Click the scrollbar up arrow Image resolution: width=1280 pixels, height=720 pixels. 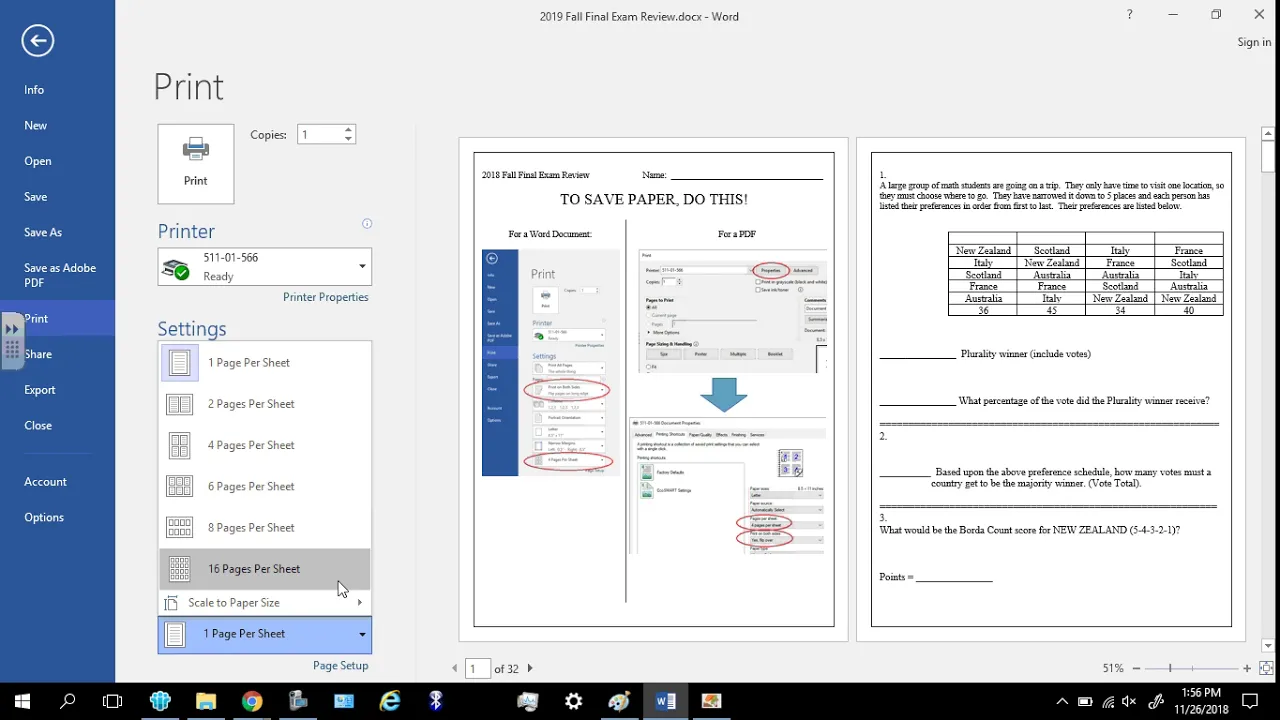[x=1268, y=133]
